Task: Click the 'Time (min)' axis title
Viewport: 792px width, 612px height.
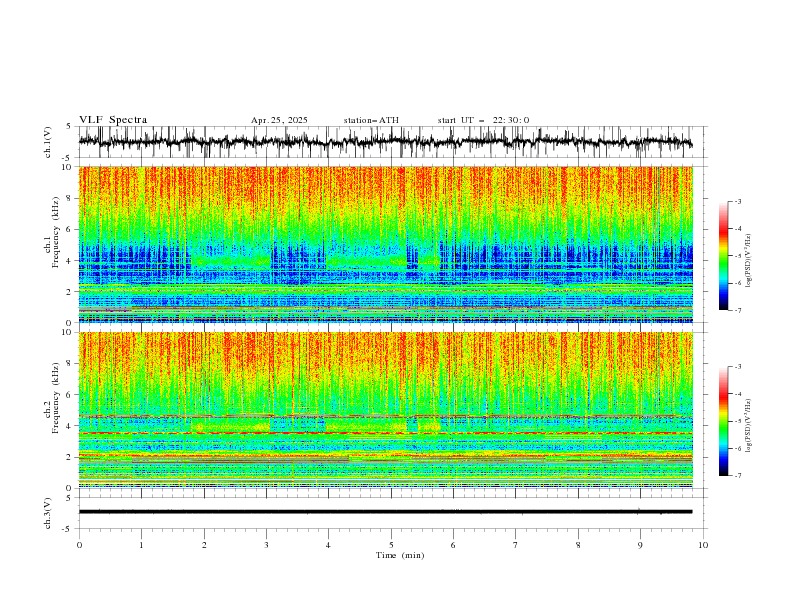Action: coord(400,555)
